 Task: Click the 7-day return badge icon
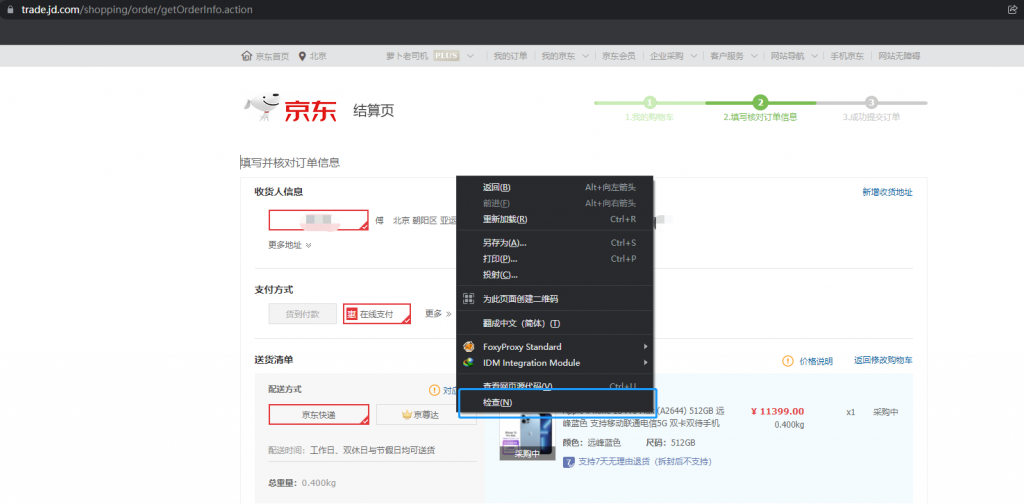tap(569, 462)
